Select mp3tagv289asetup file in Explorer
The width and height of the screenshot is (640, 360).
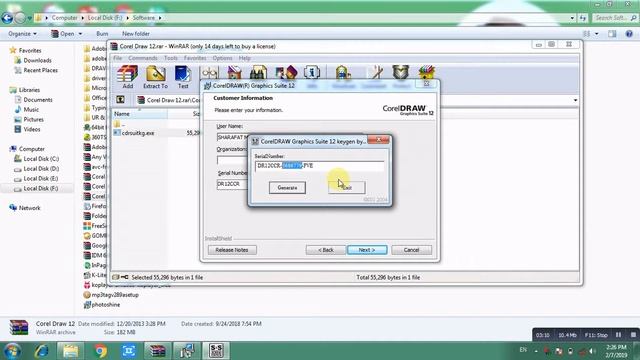[x=115, y=295]
